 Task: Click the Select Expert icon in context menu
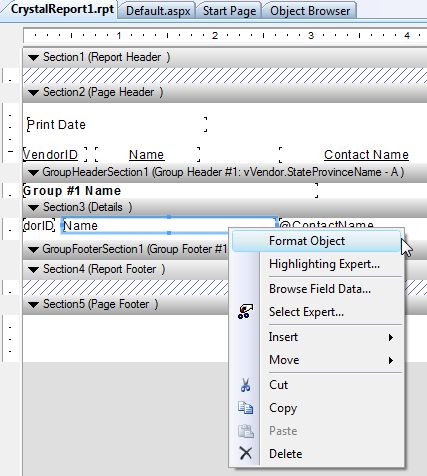[x=245, y=312]
